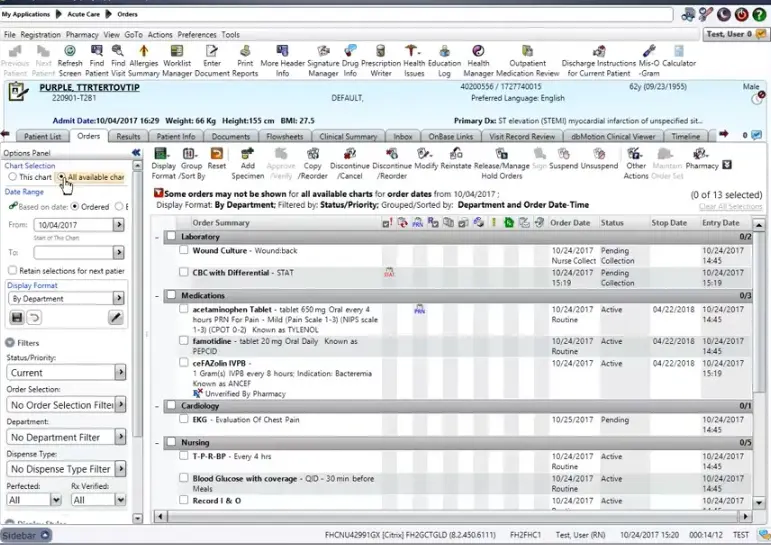Open the Department filter dropdown
This screenshot has height=545, width=771.
pos(67,437)
